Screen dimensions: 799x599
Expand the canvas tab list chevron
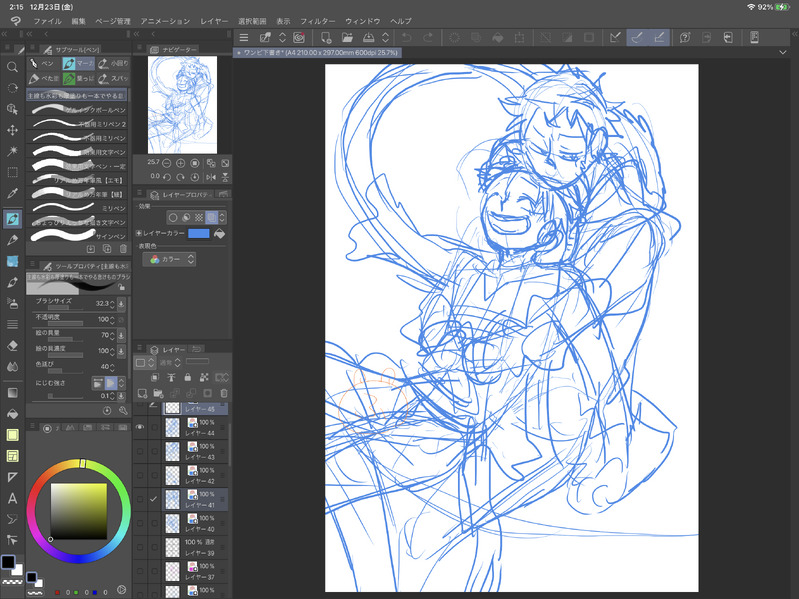(x=783, y=52)
